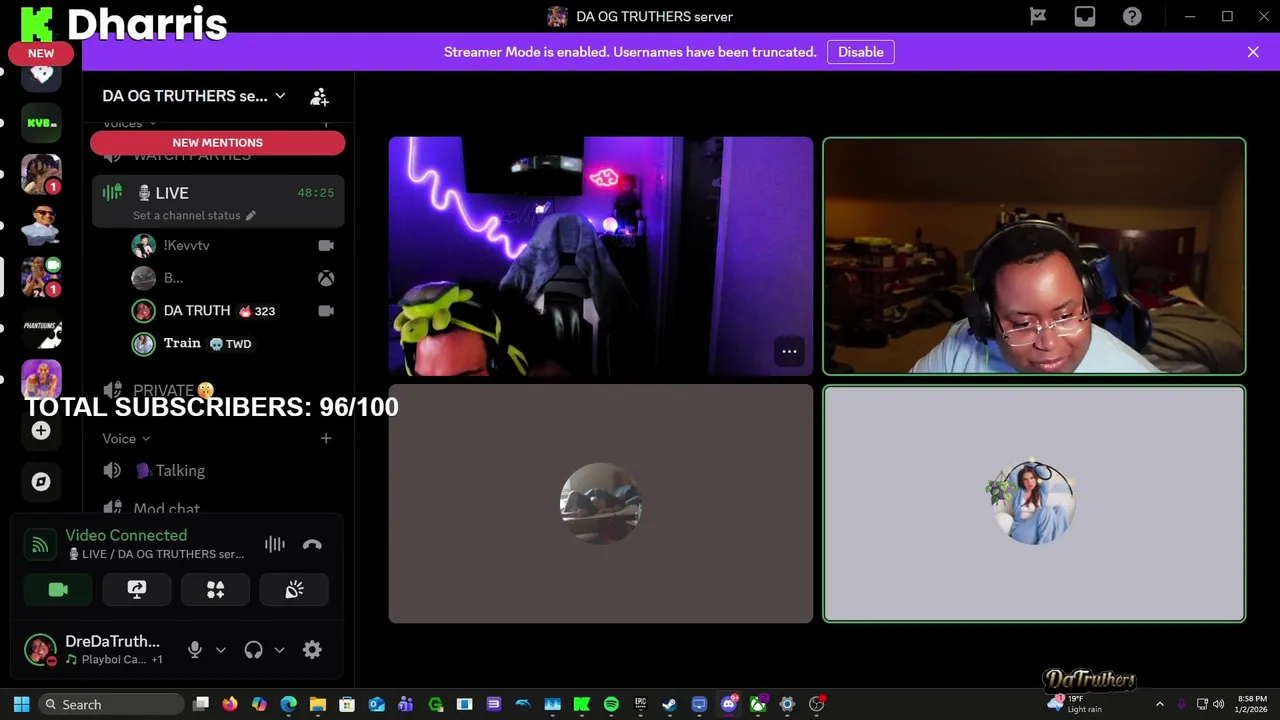Open clock showing 8:58 PM

coord(1252,704)
